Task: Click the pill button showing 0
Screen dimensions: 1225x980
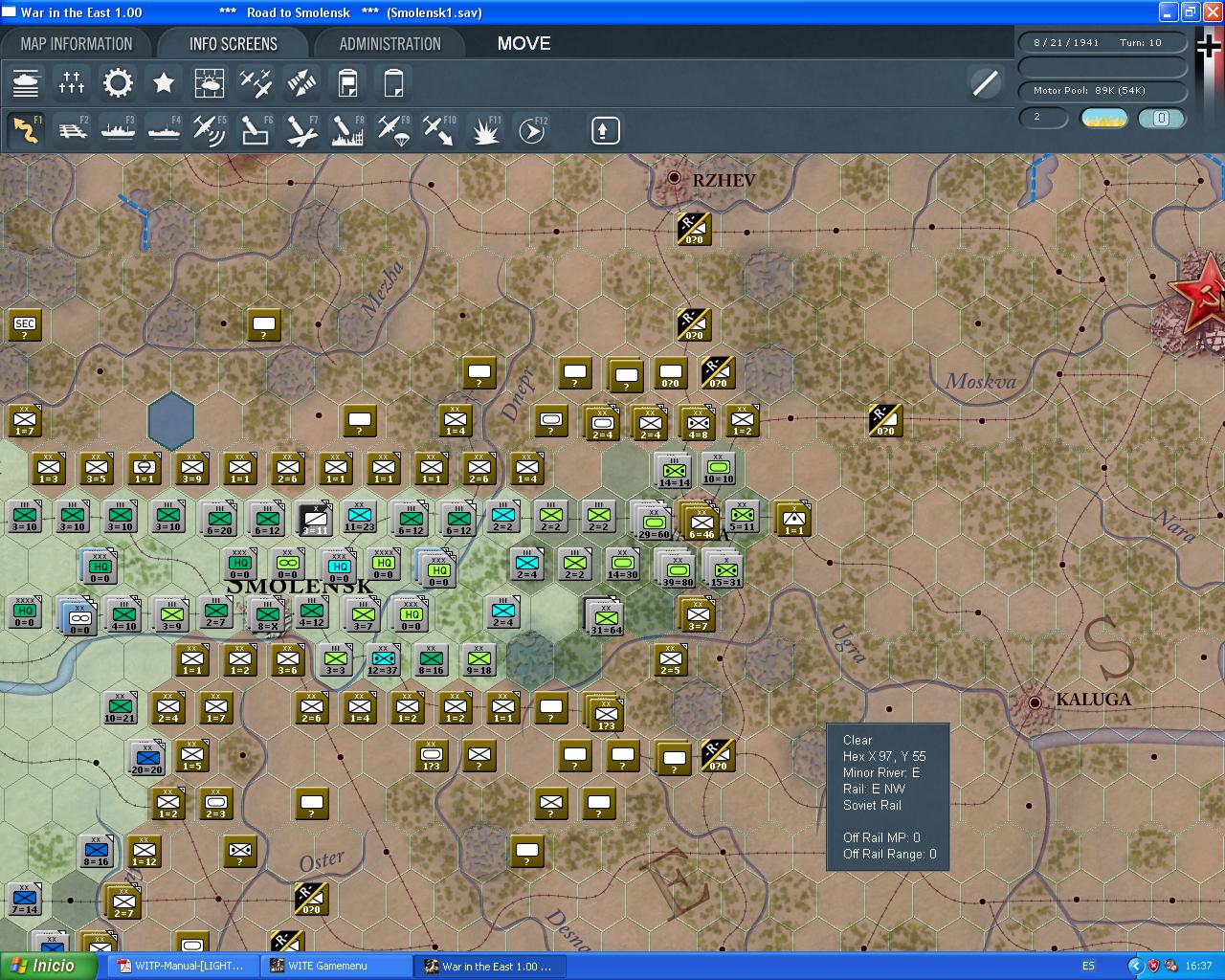Action: tap(1162, 118)
